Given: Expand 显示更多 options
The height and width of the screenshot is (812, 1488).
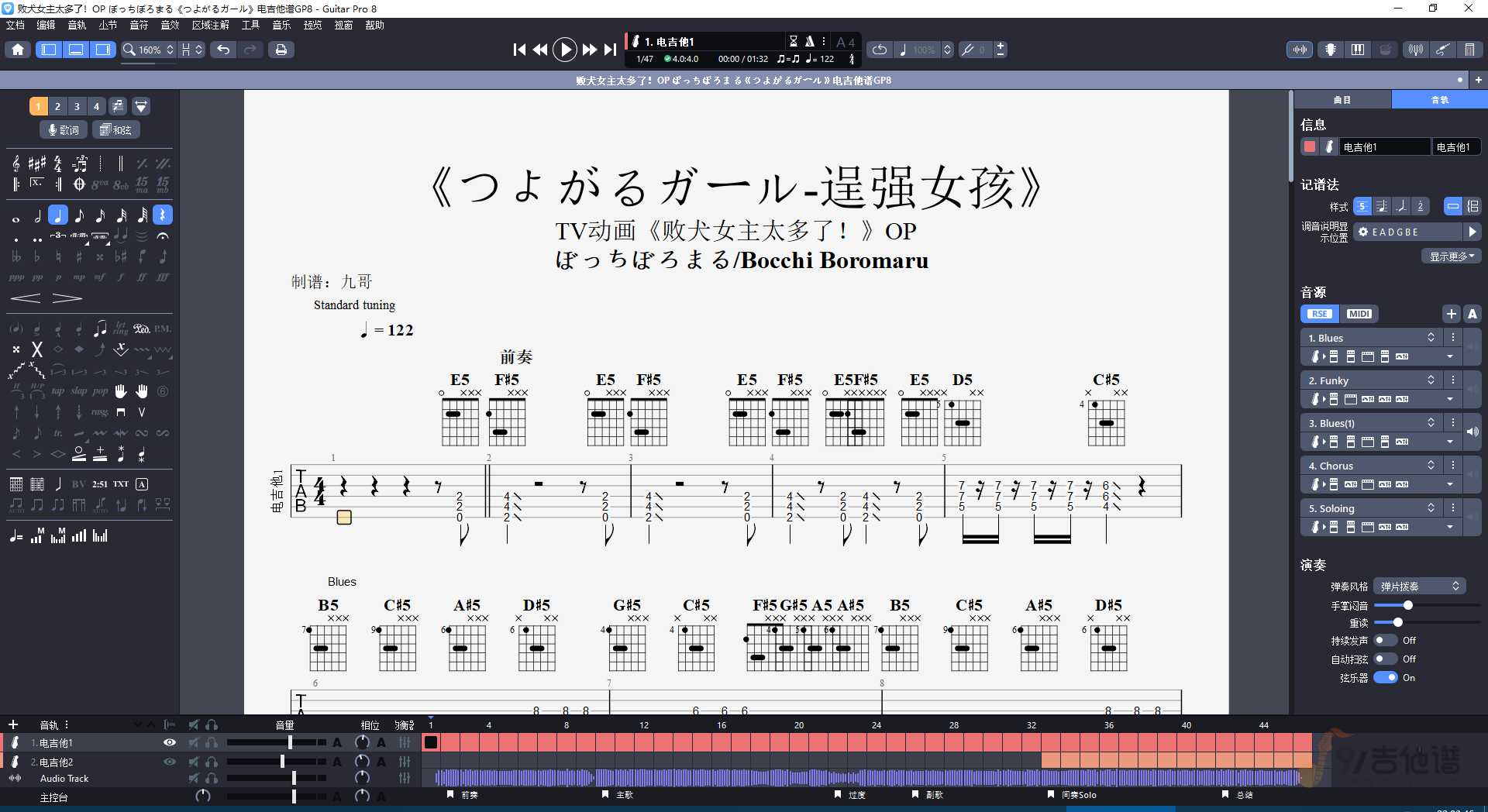Looking at the screenshot, I should click(1451, 256).
